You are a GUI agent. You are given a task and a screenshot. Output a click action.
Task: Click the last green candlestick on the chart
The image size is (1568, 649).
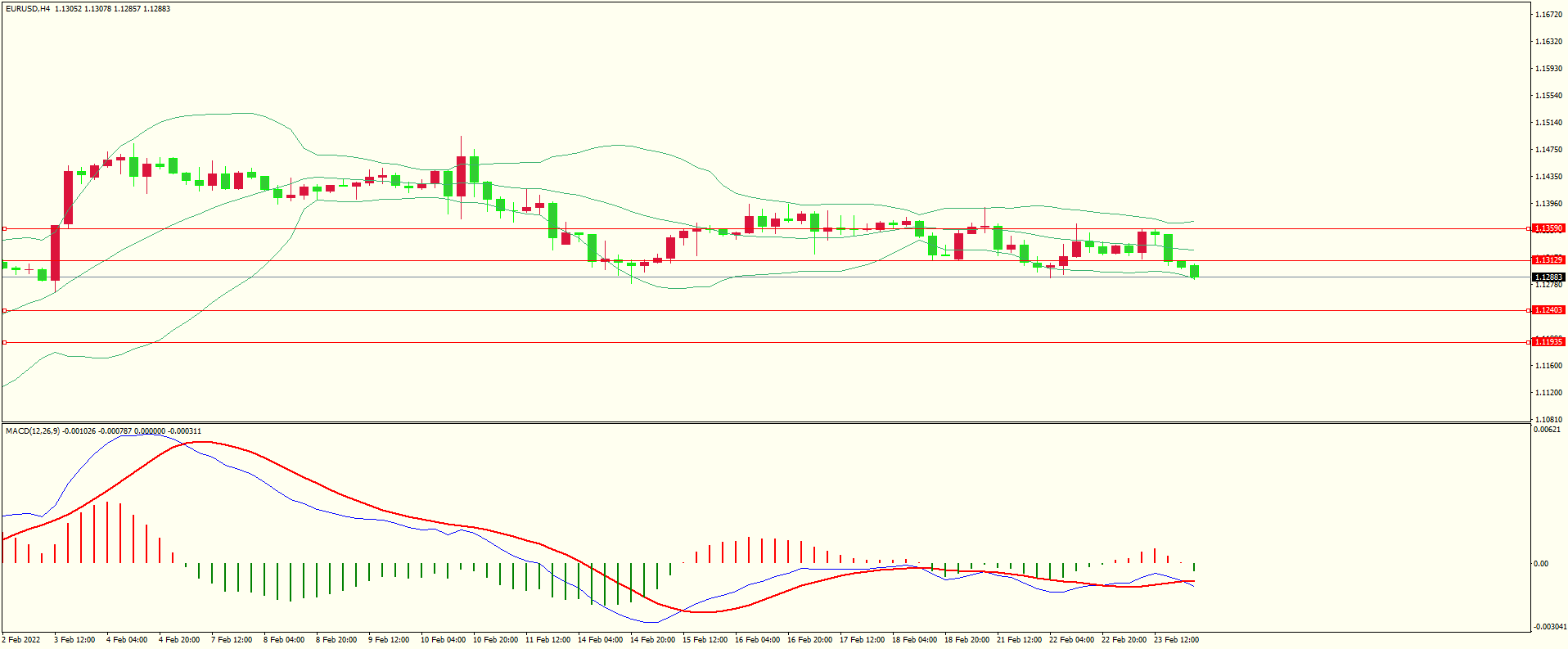coord(1195,271)
